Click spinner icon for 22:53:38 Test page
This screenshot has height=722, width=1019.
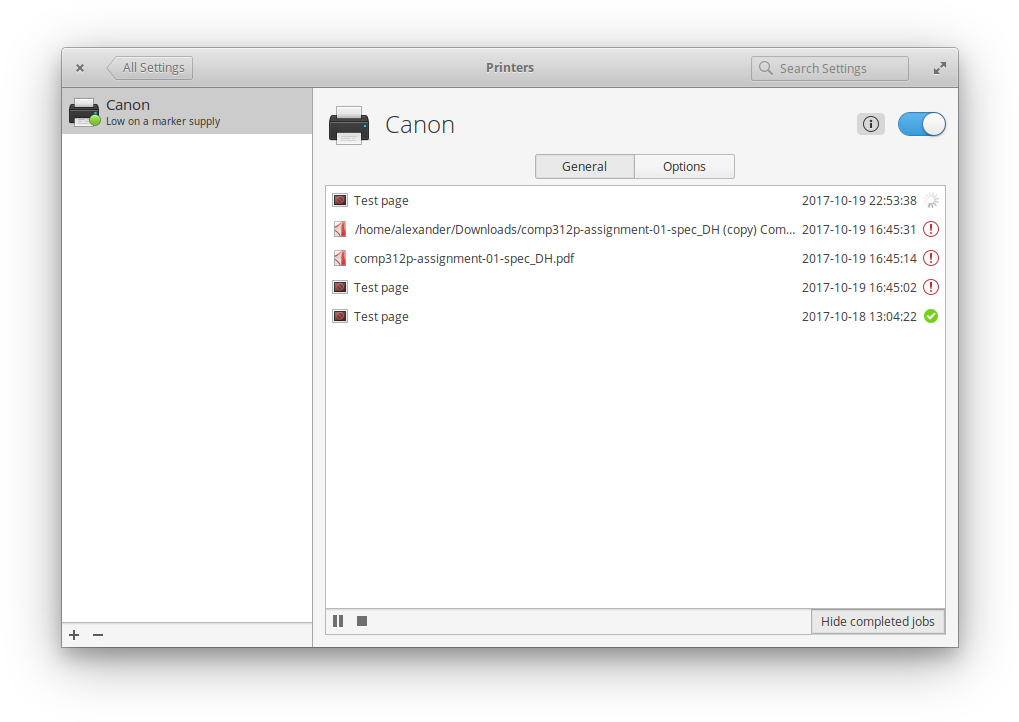pos(931,200)
